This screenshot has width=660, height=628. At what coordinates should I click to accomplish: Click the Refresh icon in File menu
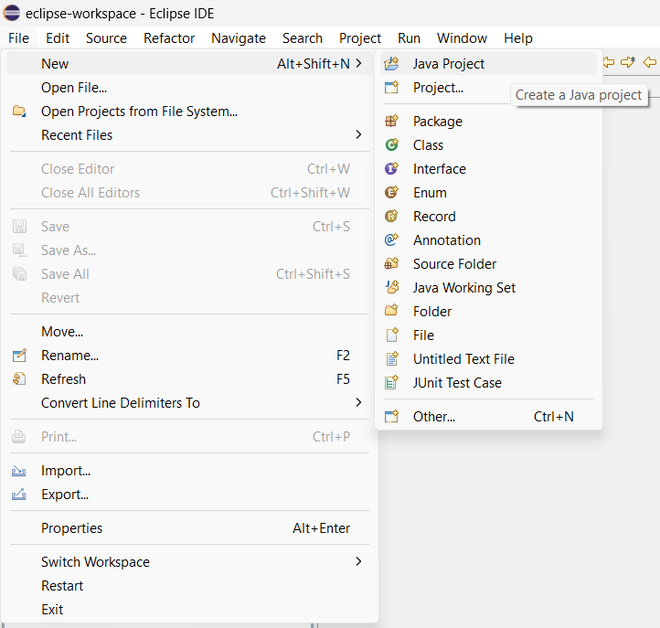click(19, 379)
